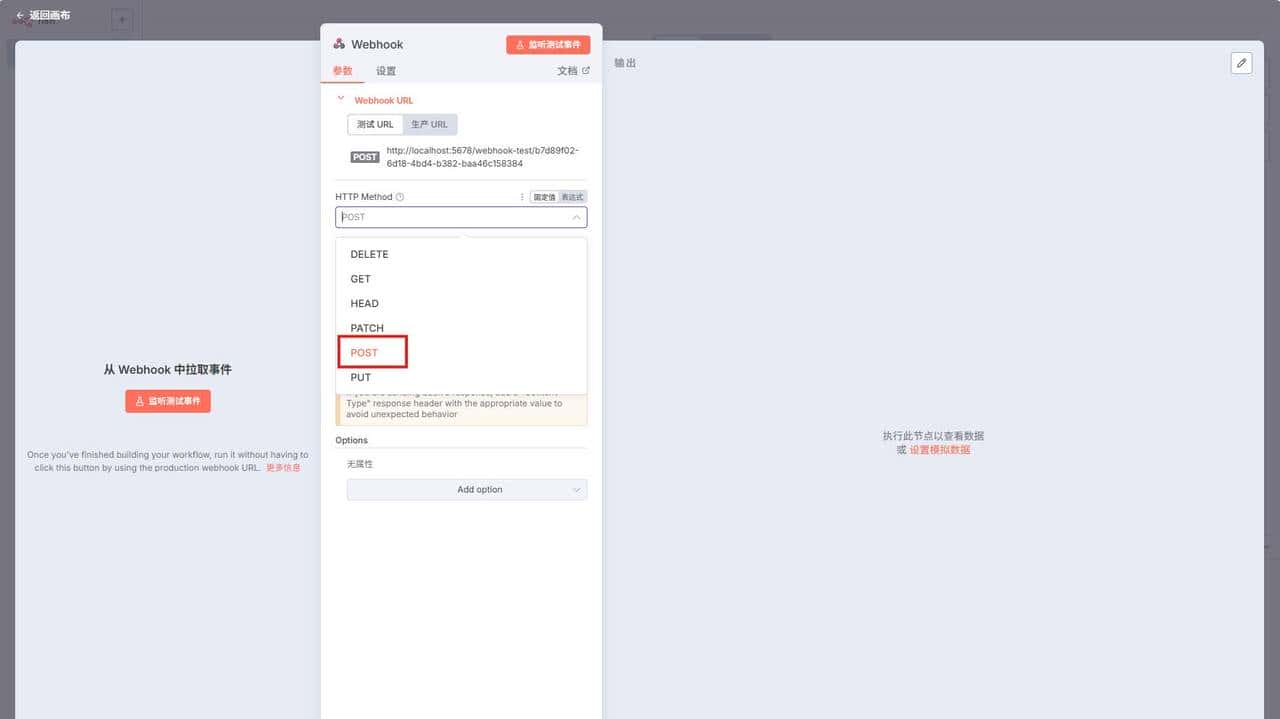Select the 参数 tab
The image size is (1280, 719).
[342, 71]
